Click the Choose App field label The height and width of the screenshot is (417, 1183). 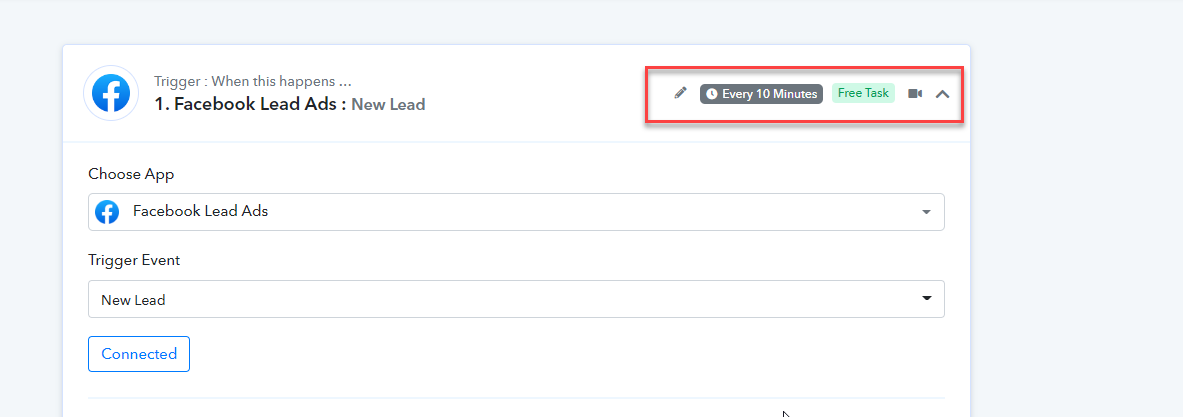pos(131,174)
